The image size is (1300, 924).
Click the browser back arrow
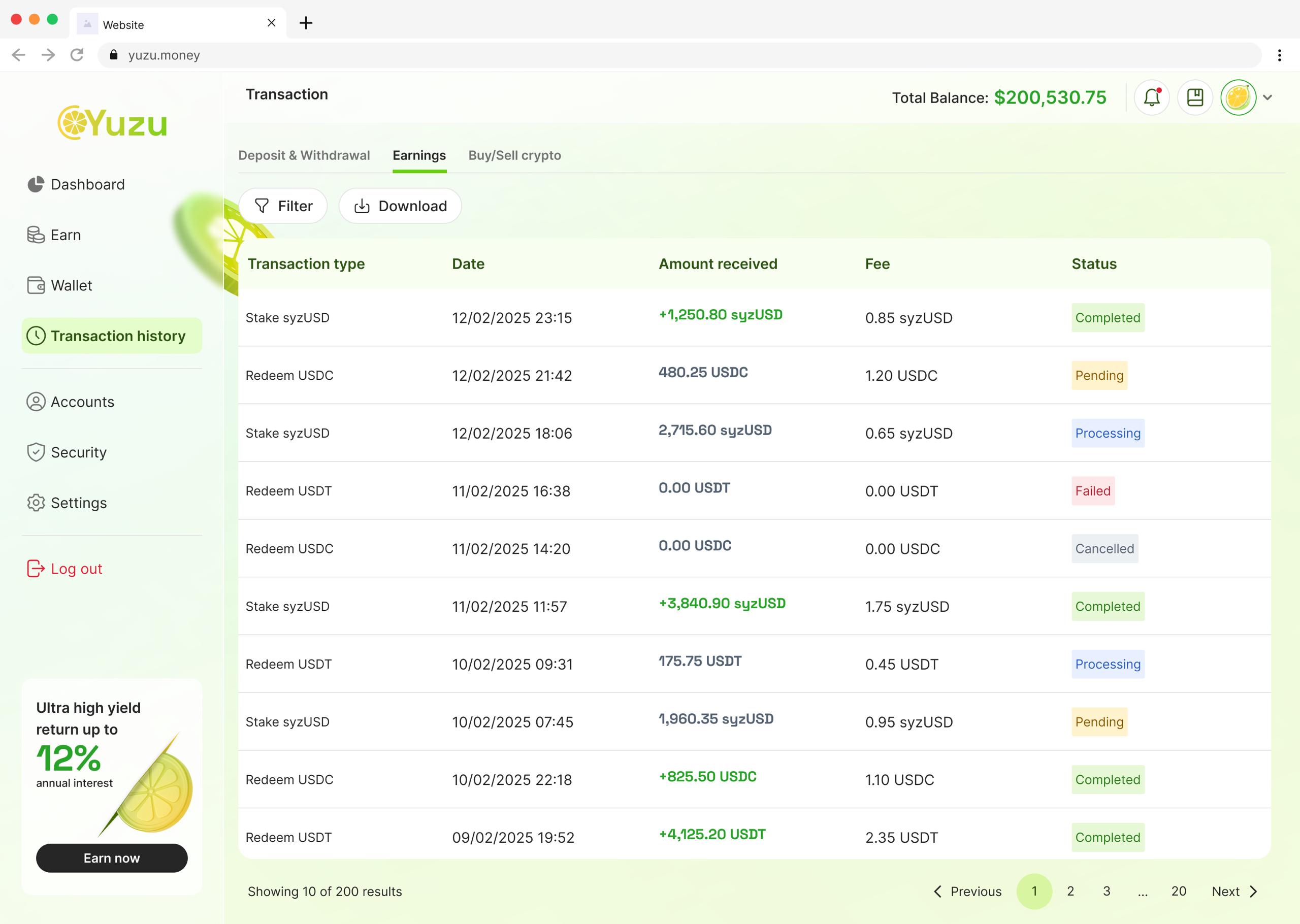pyautogui.click(x=19, y=55)
